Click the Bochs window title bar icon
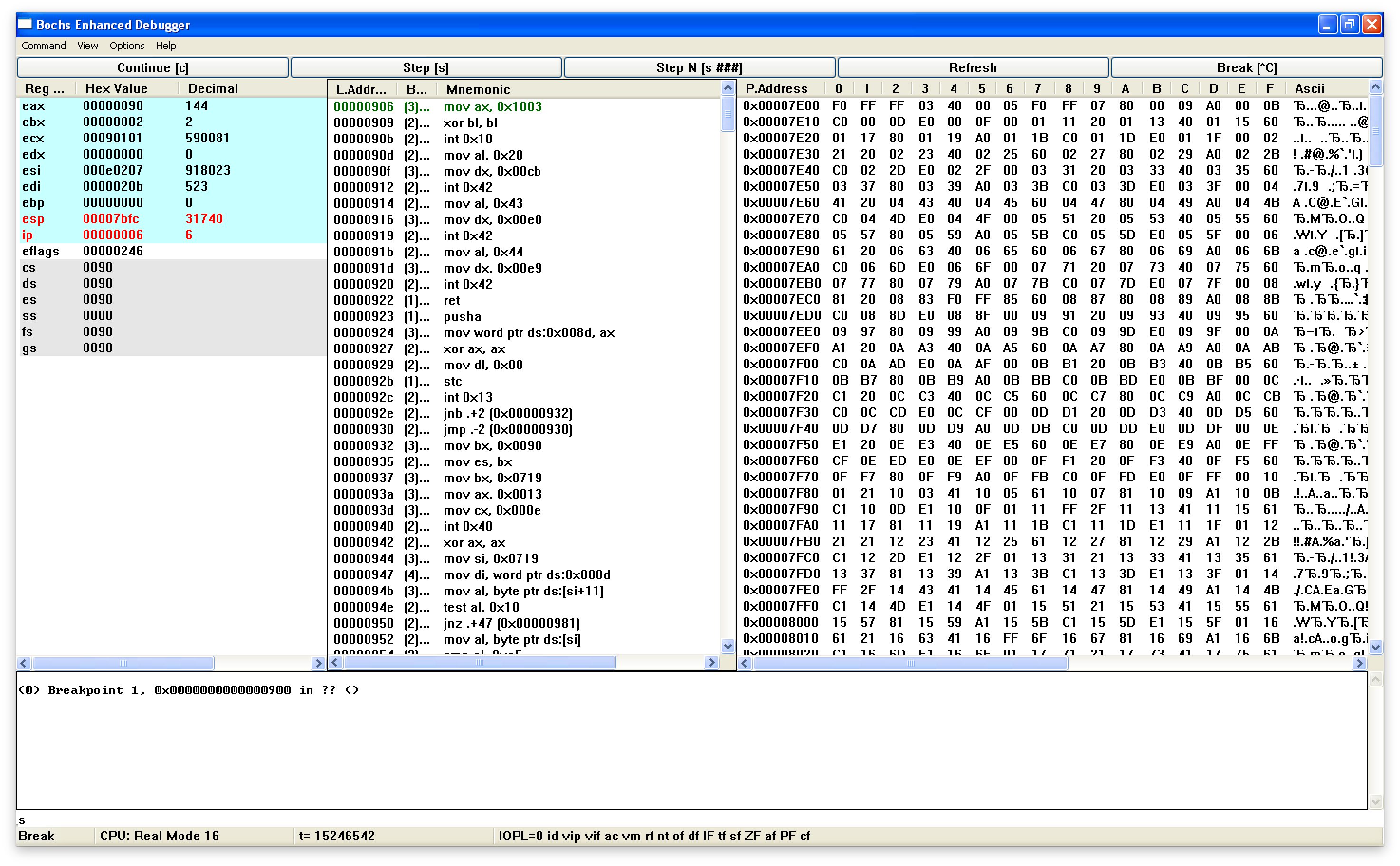Image resolution: width=1400 pixels, height=866 pixels. [25, 24]
